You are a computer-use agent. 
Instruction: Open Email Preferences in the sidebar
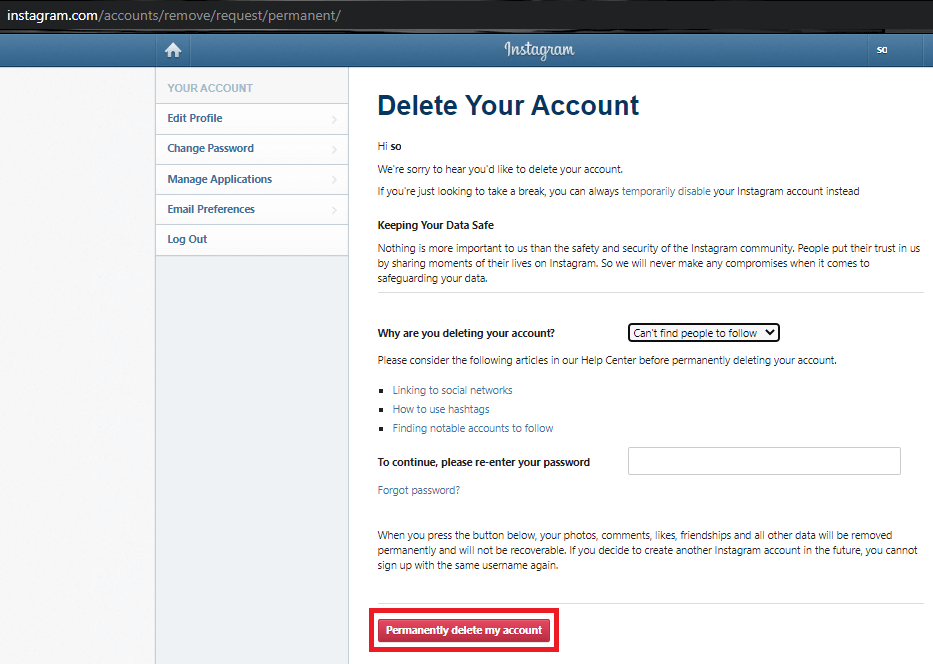211,209
